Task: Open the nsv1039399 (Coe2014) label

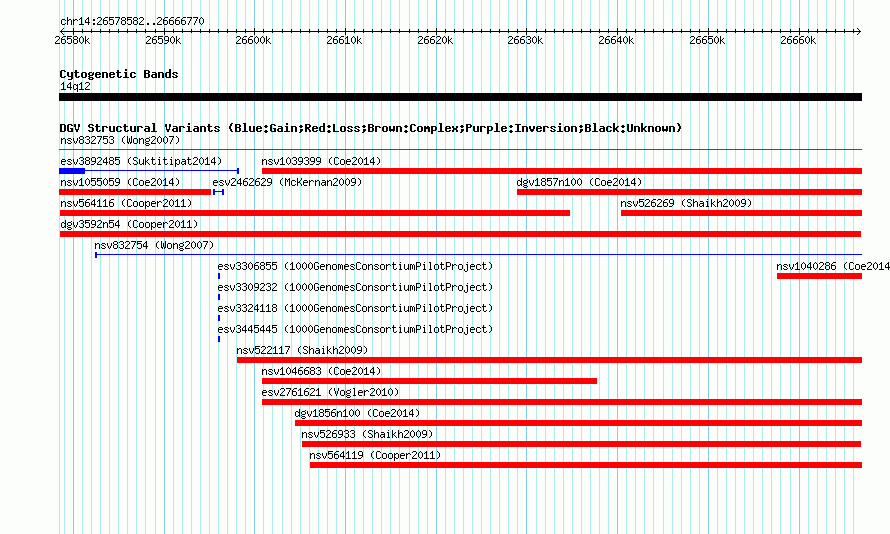Action: [x=321, y=161]
